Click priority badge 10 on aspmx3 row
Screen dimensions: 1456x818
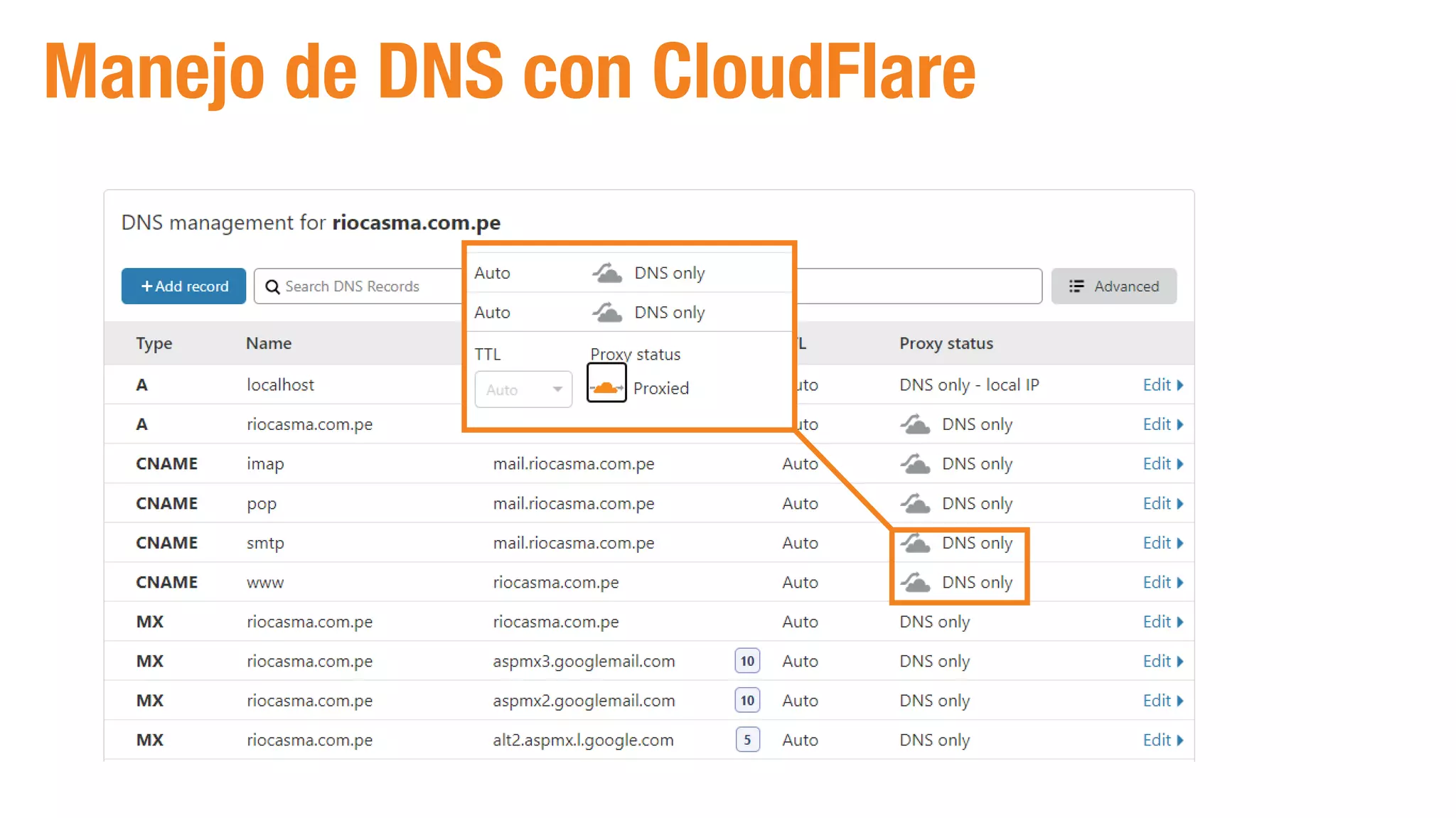[x=747, y=661]
